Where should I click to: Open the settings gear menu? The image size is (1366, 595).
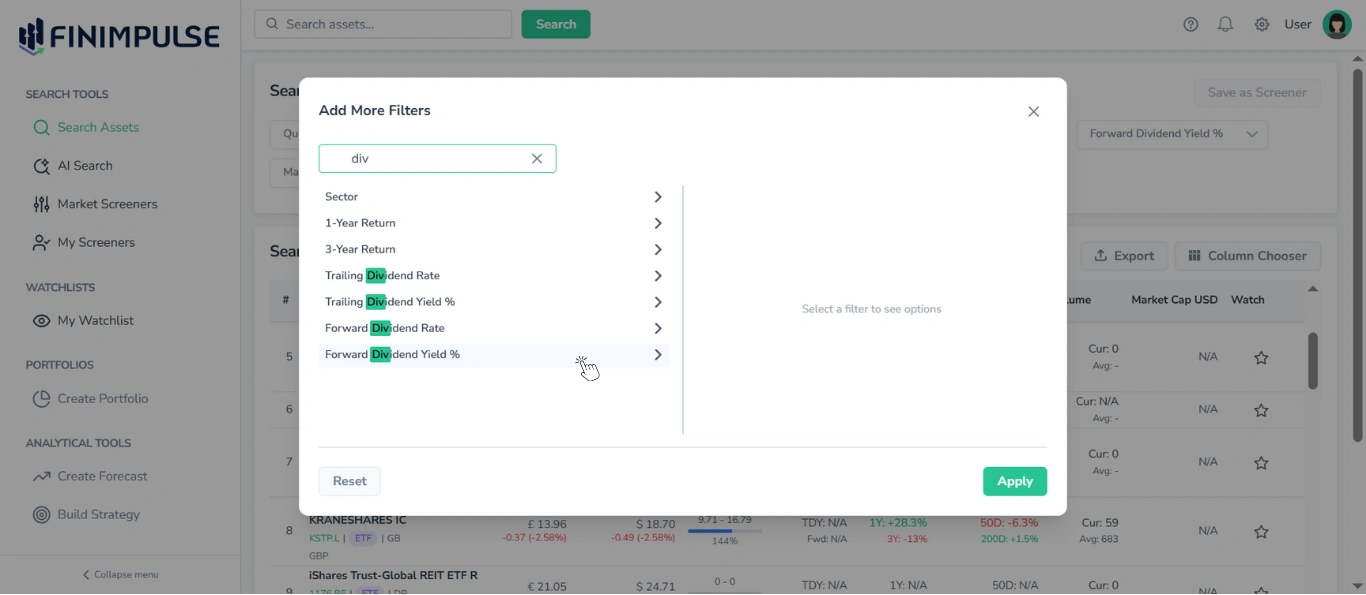point(1261,24)
